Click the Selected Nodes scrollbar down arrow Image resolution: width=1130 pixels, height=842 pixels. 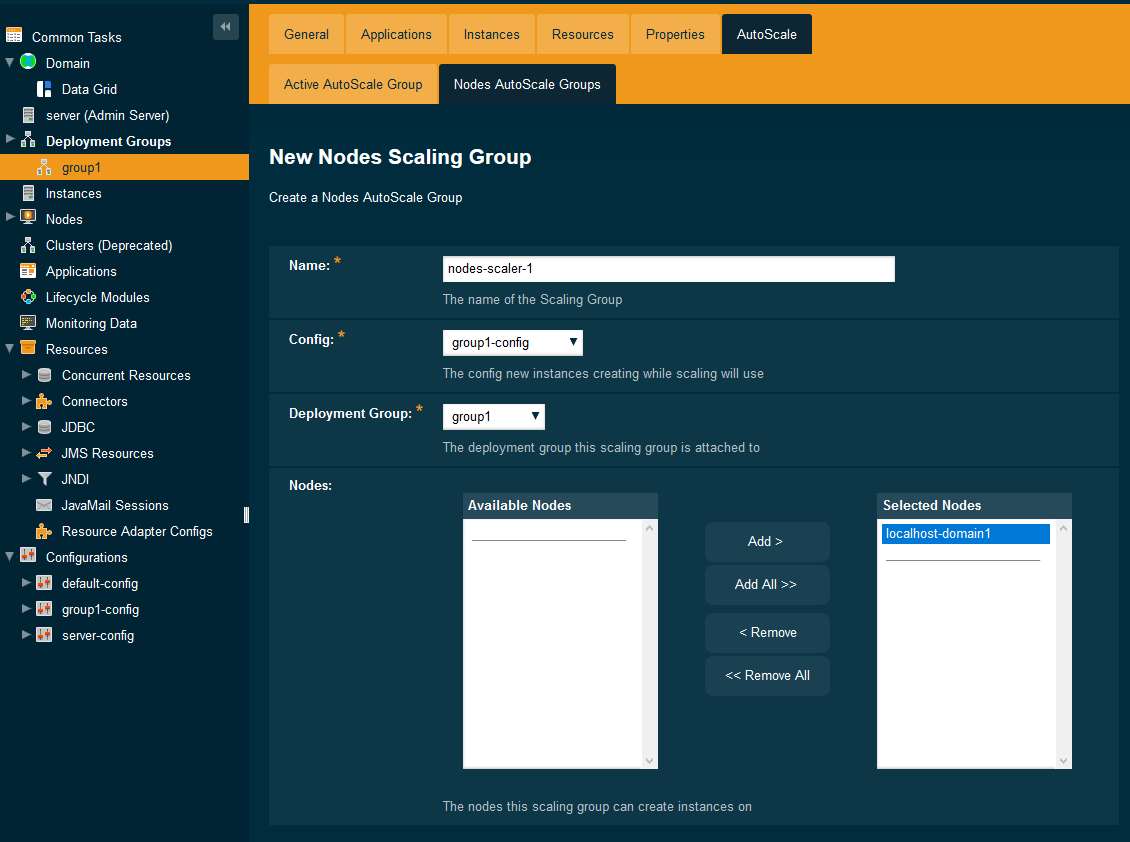click(1063, 761)
